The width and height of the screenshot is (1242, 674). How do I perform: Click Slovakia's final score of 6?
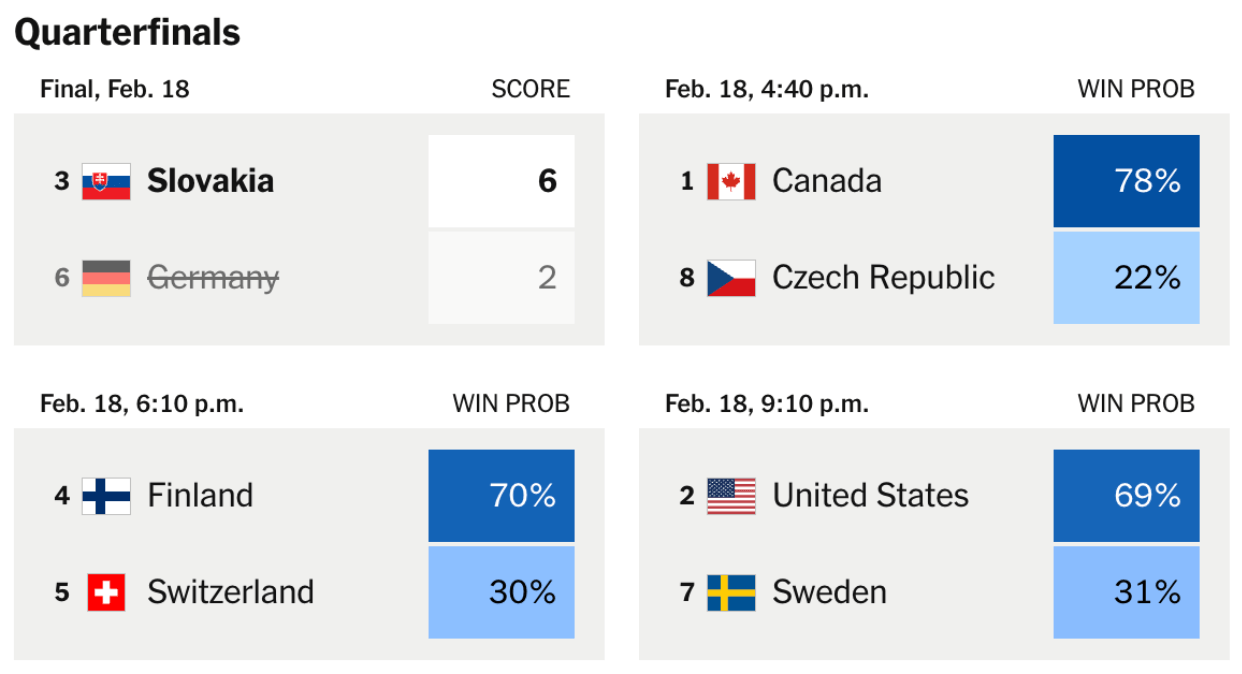[x=501, y=181]
